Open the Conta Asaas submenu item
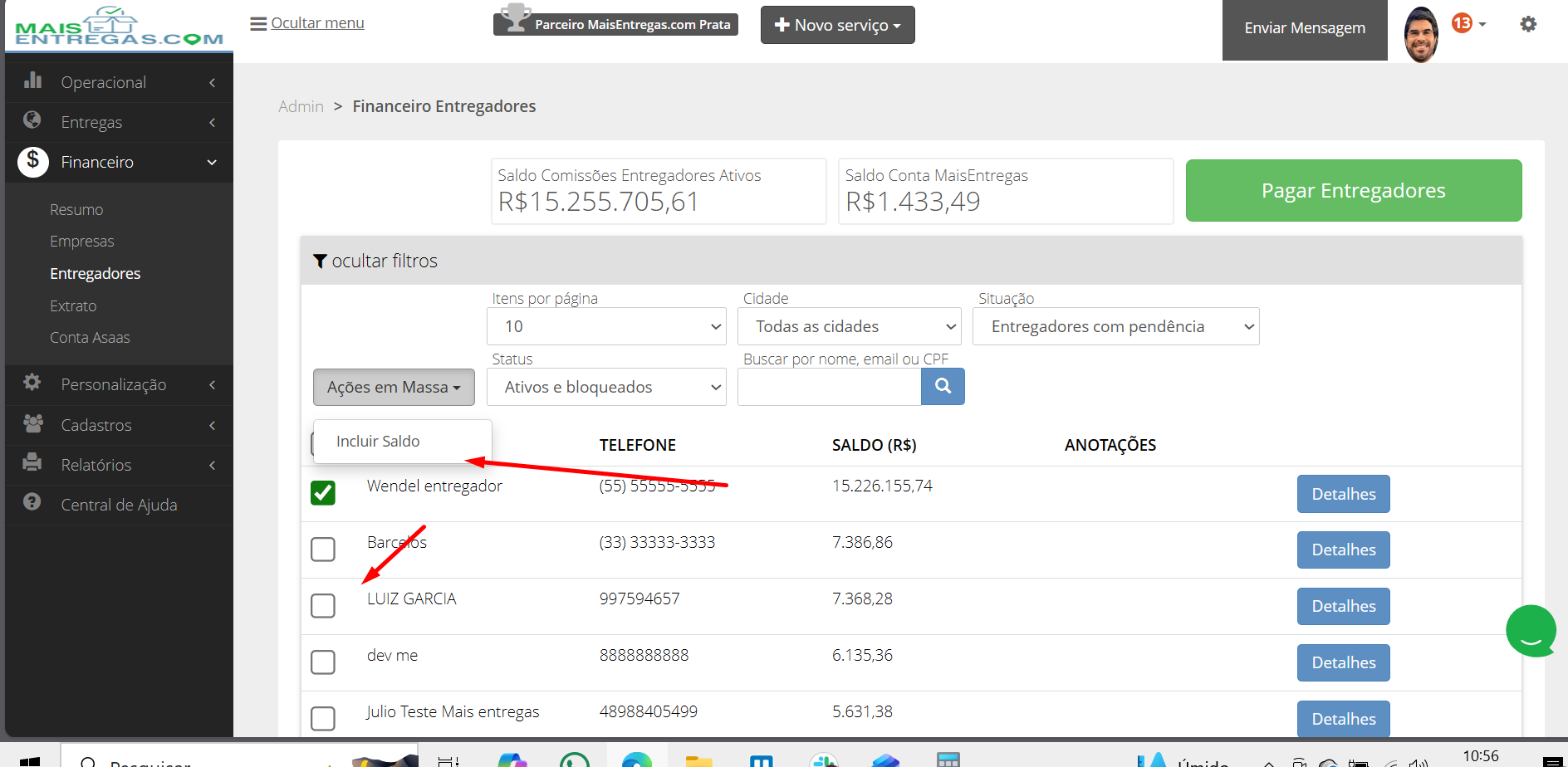The height and width of the screenshot is (767, 1568). point(90,338)
